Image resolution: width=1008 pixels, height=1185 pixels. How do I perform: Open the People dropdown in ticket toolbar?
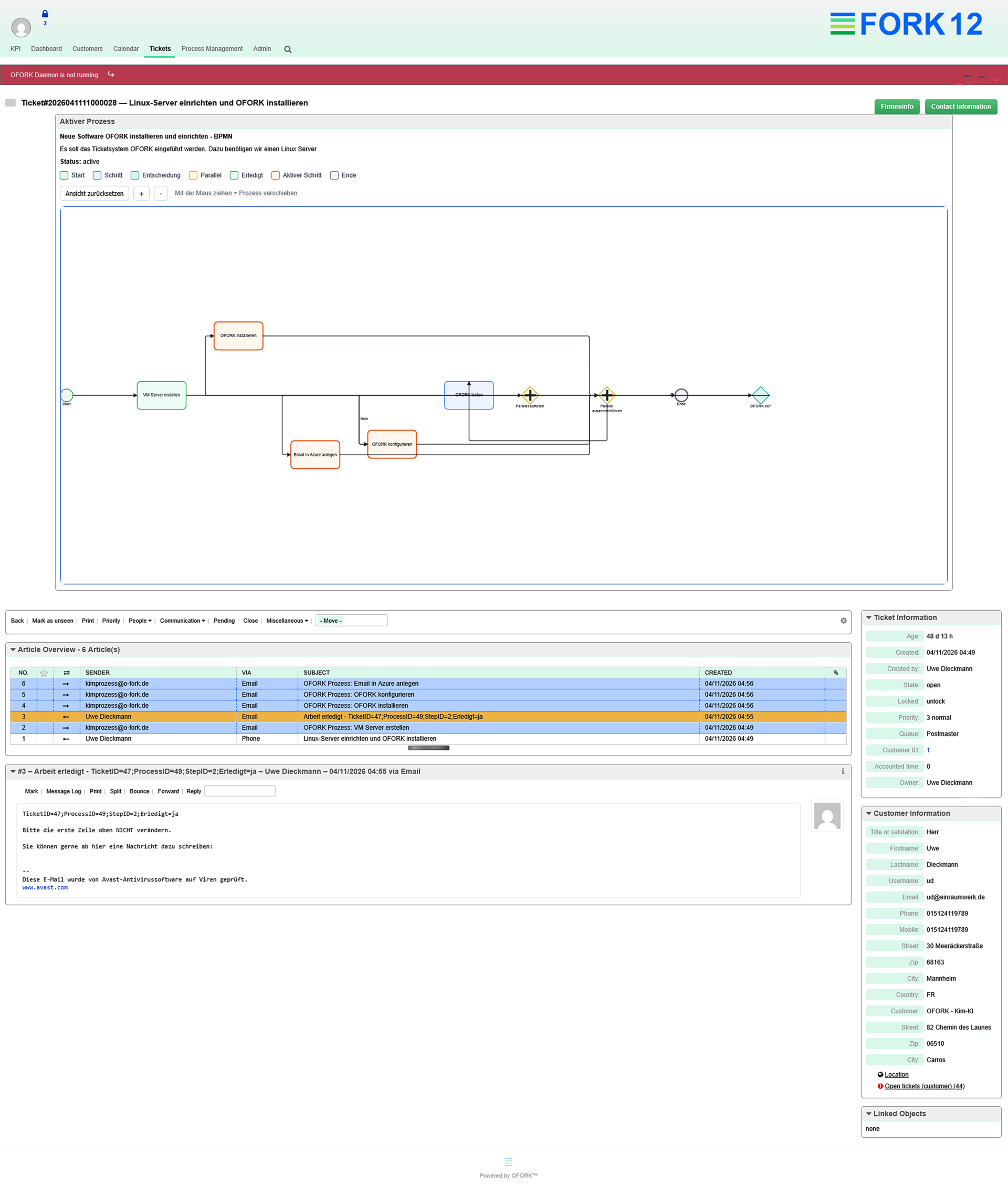(x=140, y=621)
